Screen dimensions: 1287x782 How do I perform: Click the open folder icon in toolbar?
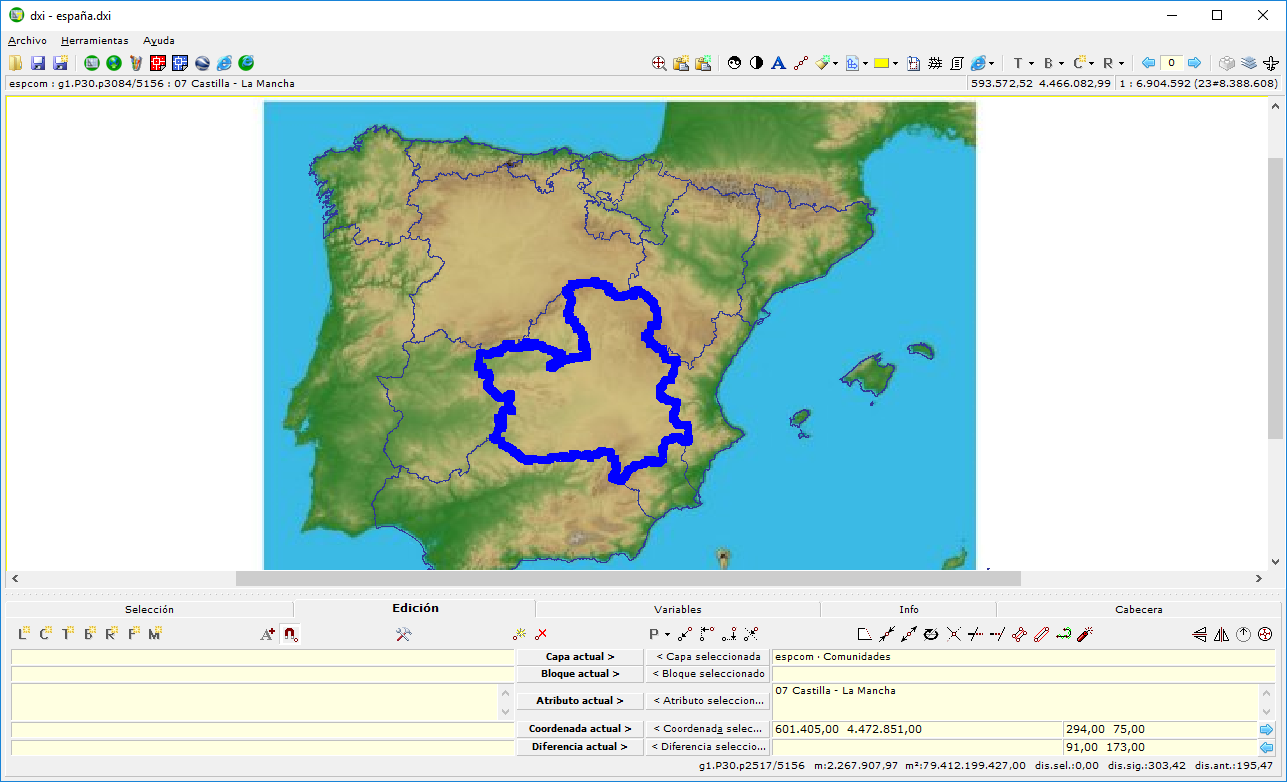pyautogui.click(x=15, y=63)
